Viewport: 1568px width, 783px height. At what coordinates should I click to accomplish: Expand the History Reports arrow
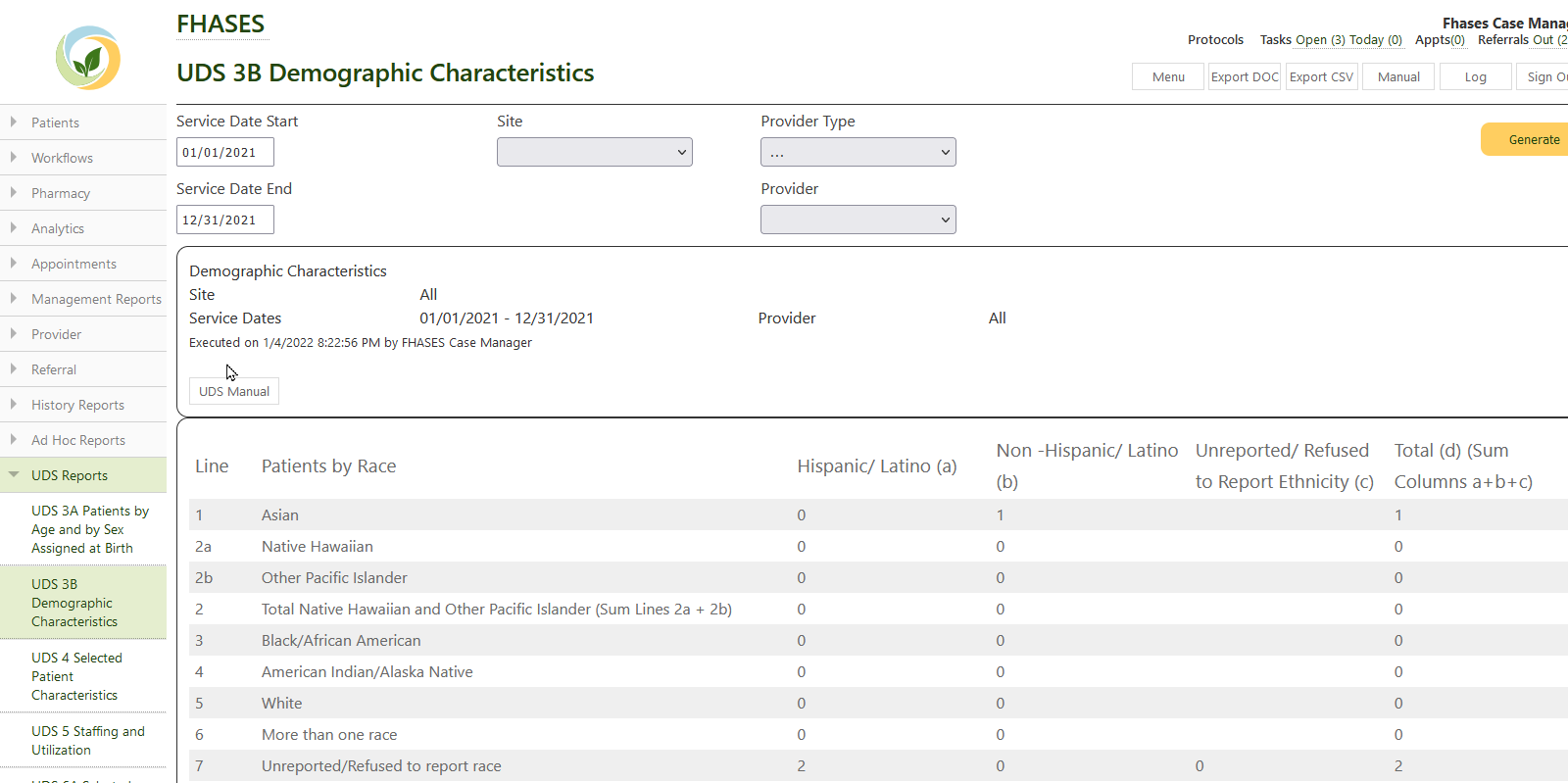point(13,404)
